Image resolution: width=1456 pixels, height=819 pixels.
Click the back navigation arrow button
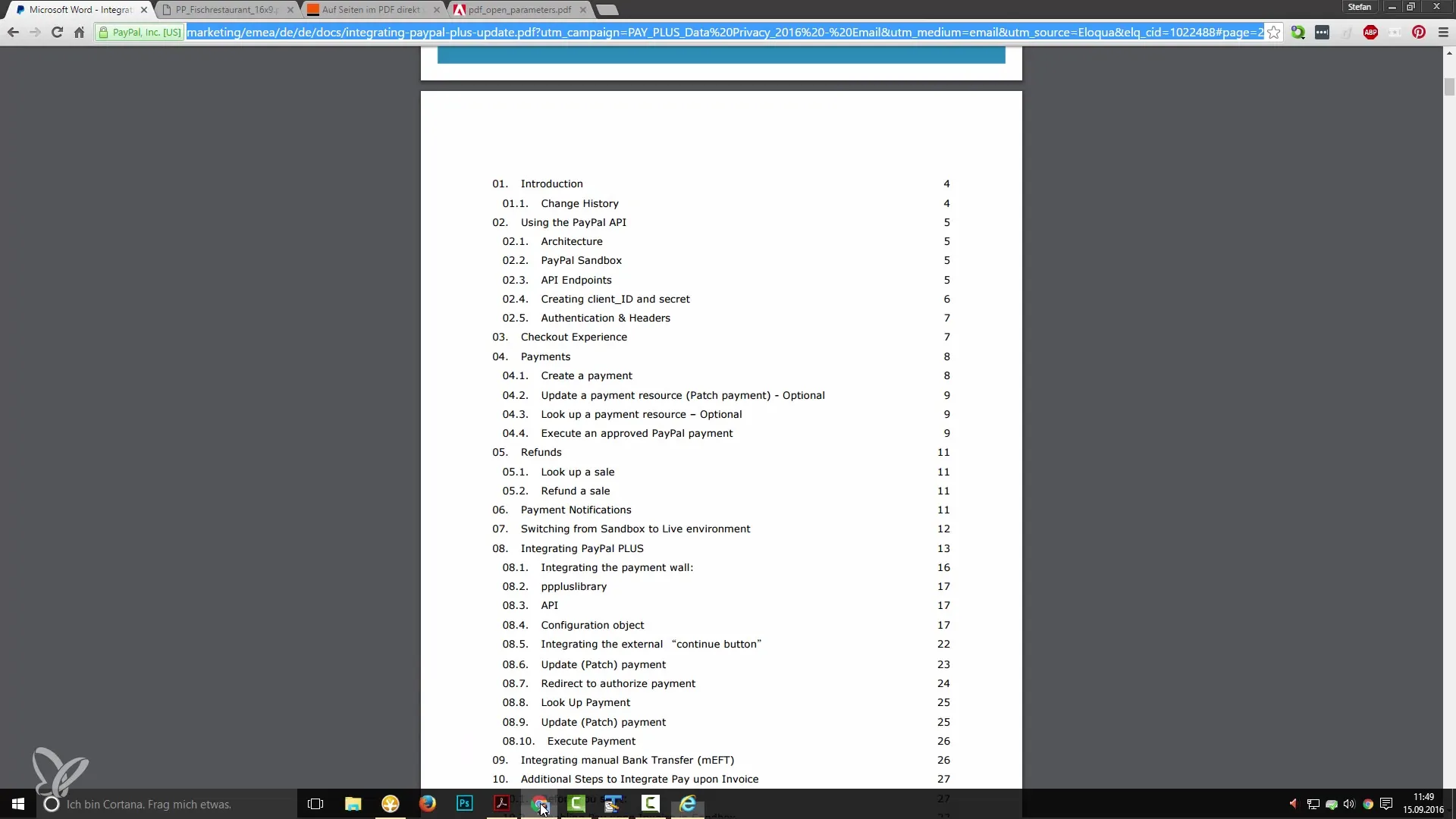(13, 32)
